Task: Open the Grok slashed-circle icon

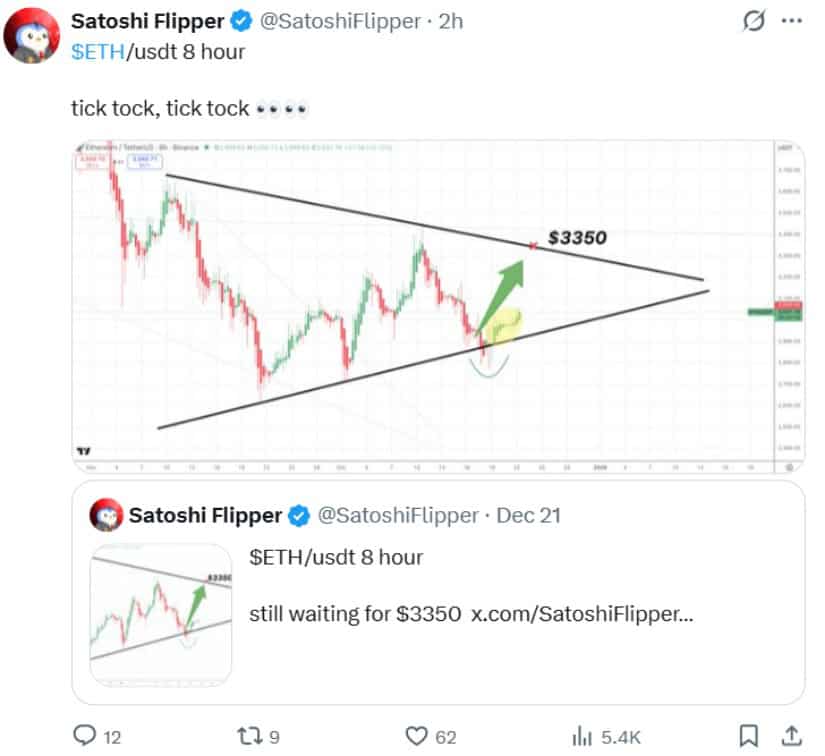Action: (x=751, y=21)
